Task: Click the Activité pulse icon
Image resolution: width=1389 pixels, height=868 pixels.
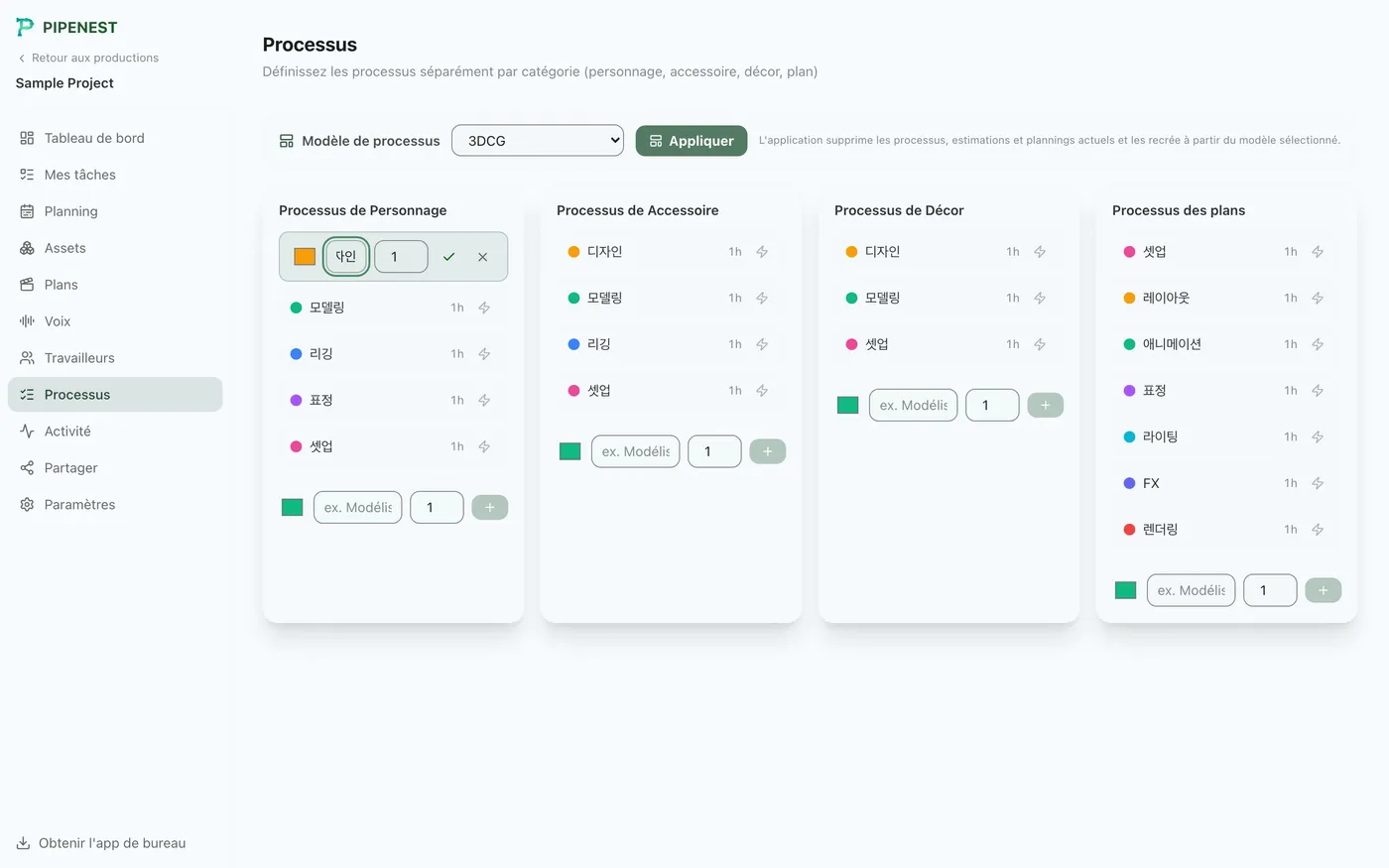Action: pos(27,432)
